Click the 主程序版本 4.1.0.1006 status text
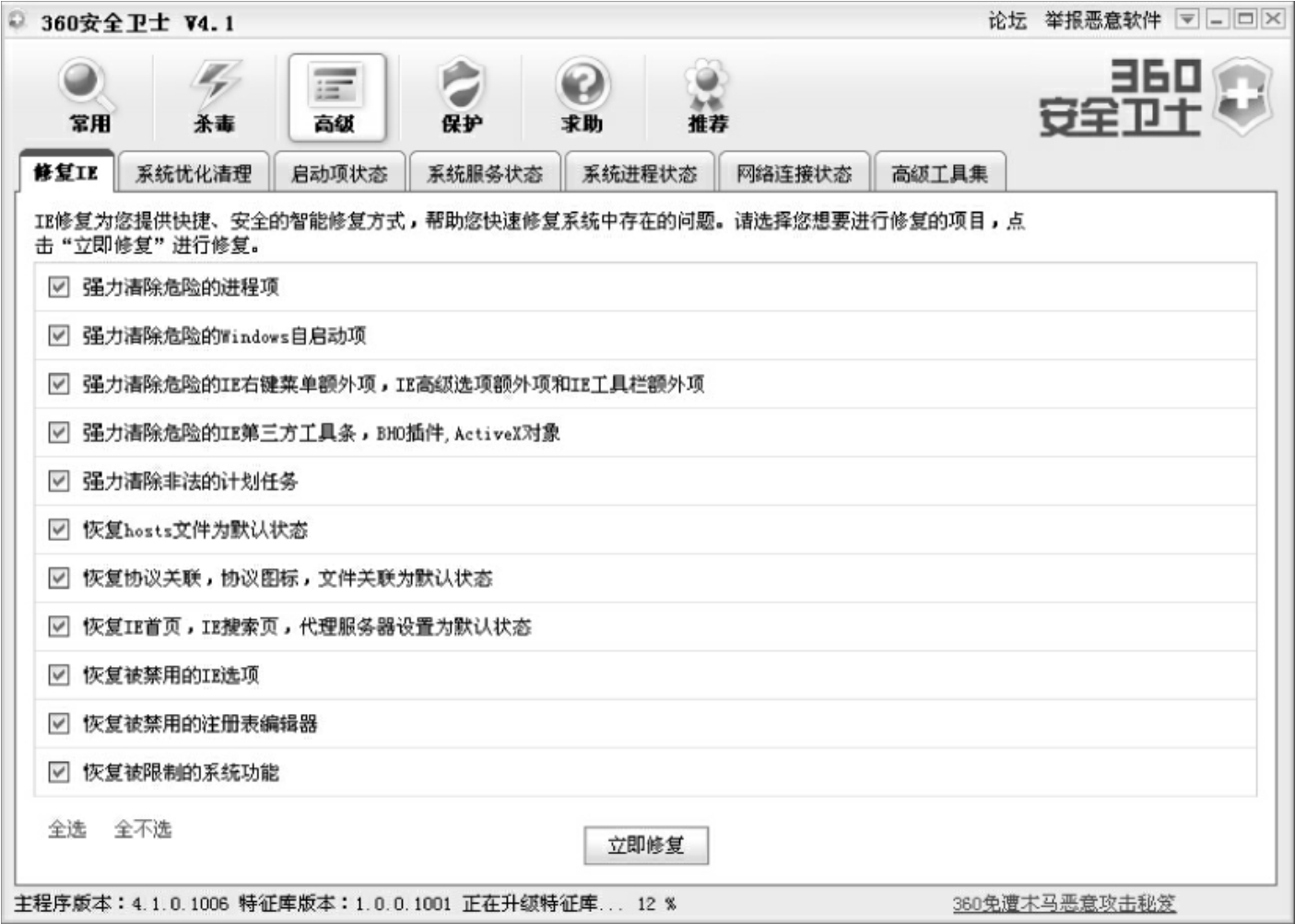The image size is (1295, 924). (122, 903)
